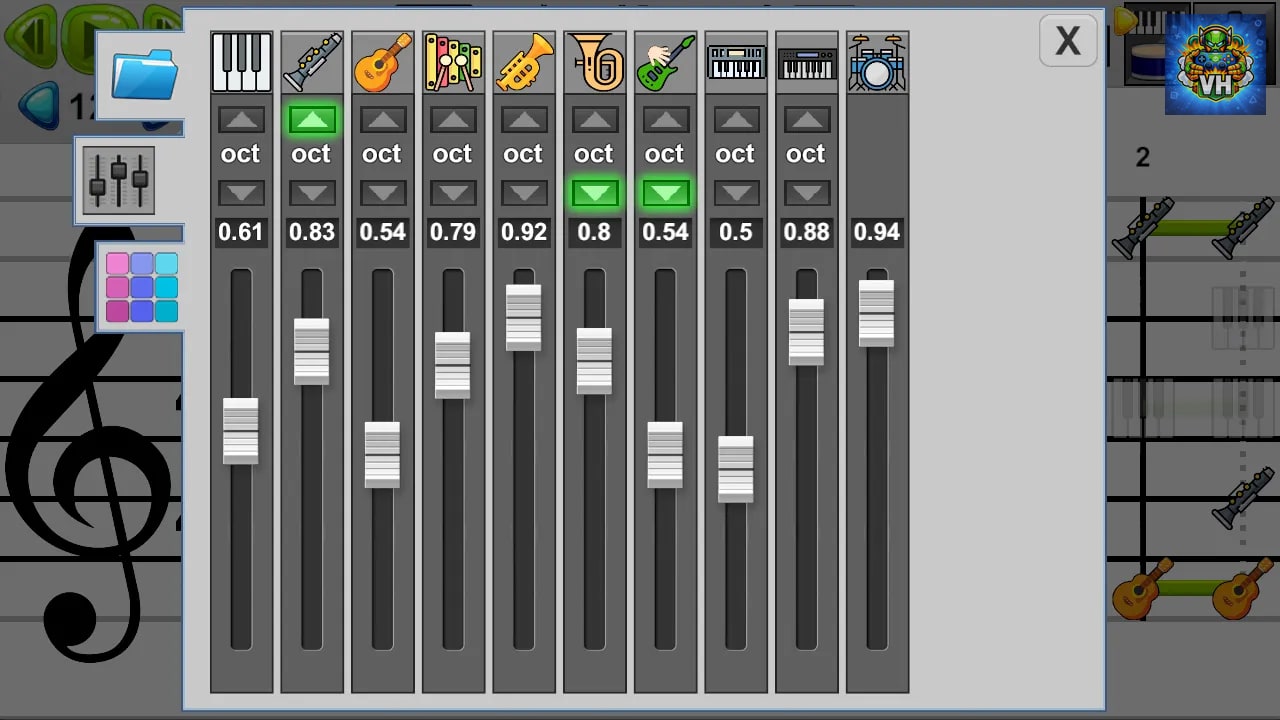Click the piano volume value 0.61

(x=241, y=233)
